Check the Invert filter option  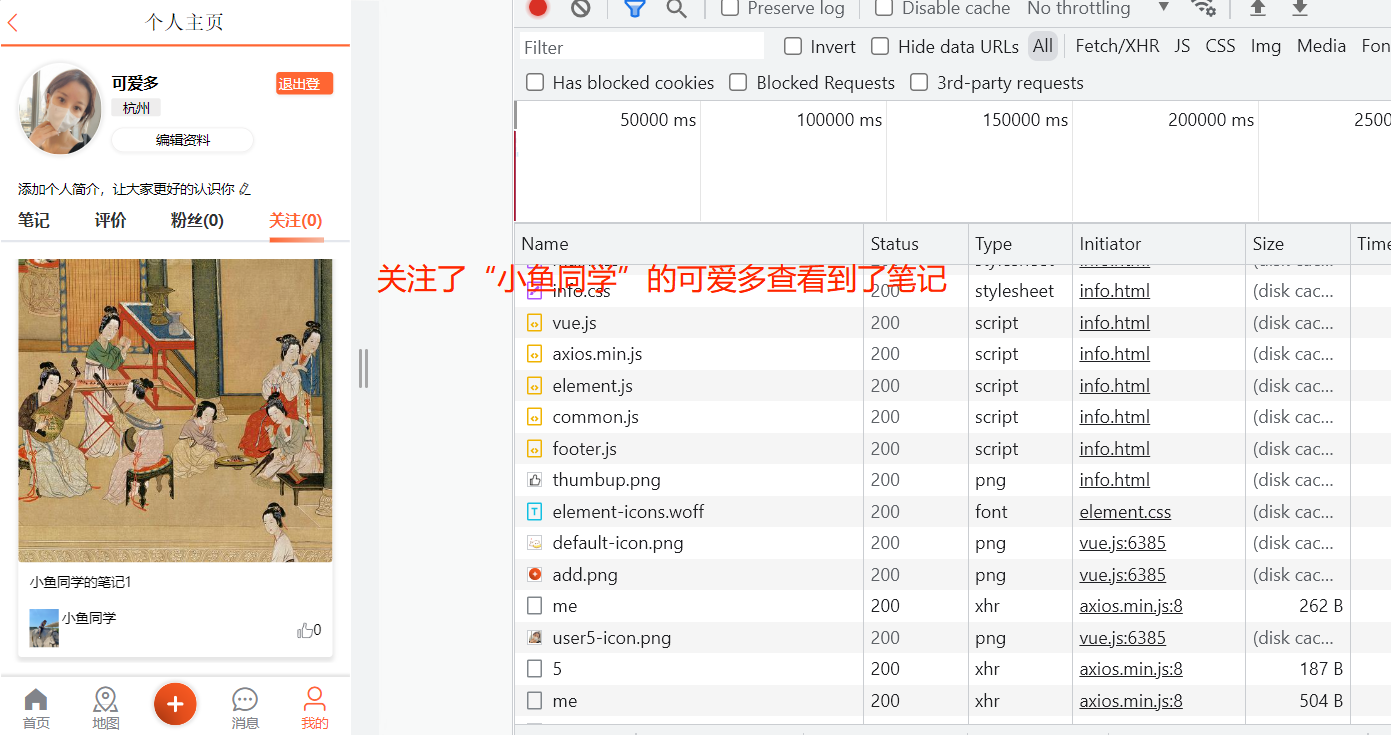point(792,46)
